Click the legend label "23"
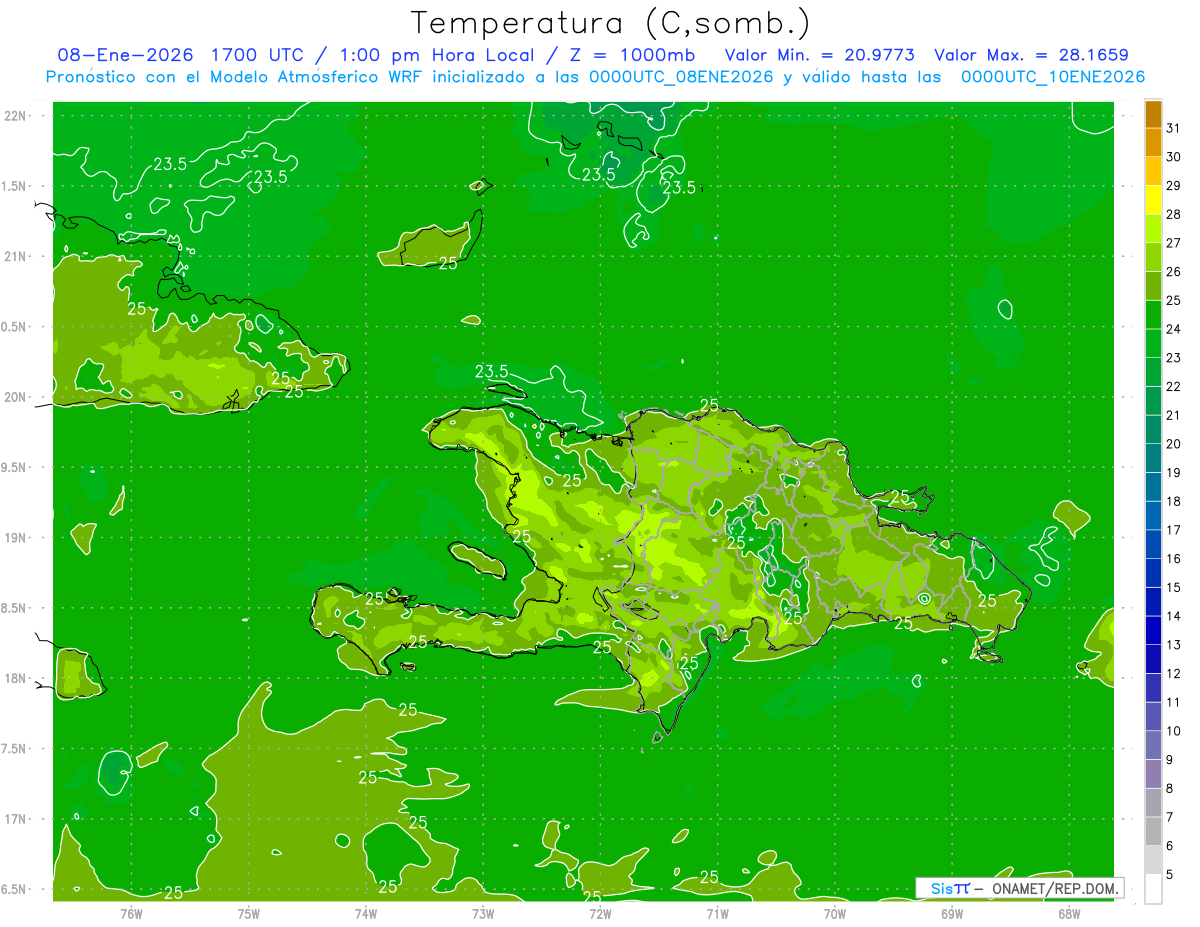Image resolution: width=1200 pixels, height=927 pixels. [1174, 358]
